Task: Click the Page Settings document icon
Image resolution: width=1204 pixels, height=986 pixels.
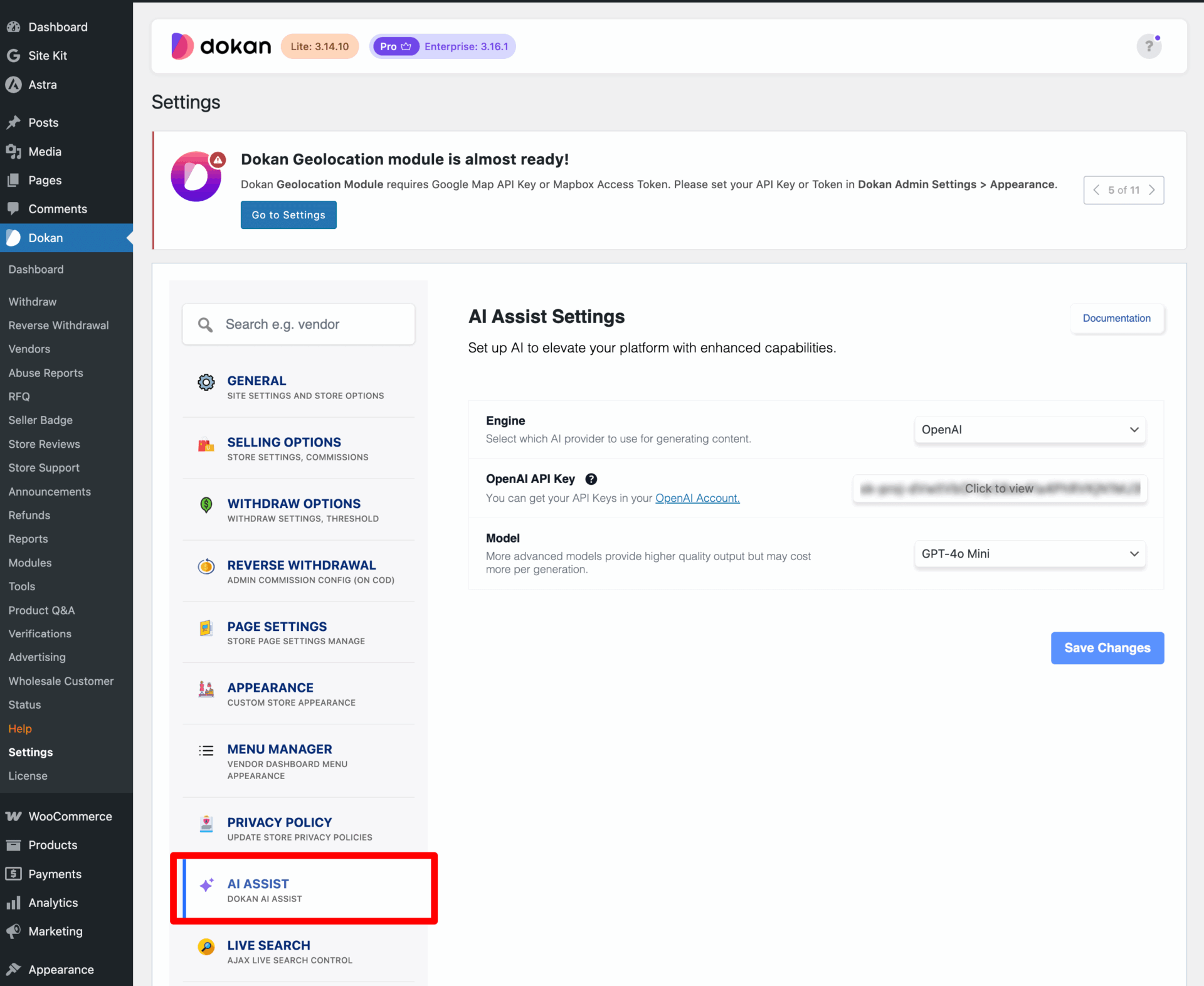Action: 206,628
